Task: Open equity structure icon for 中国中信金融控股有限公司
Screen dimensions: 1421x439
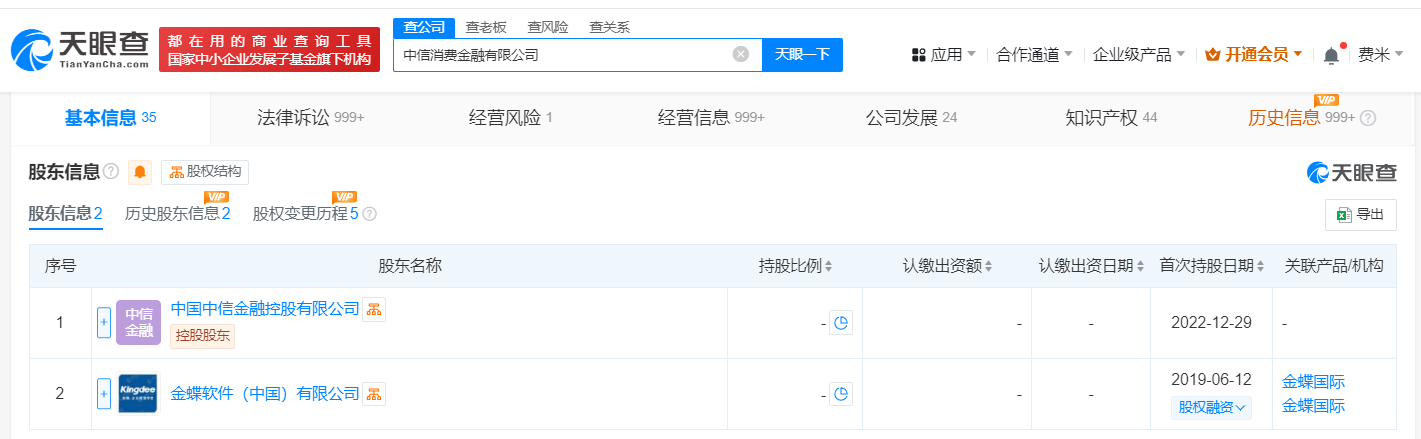Action: pos(373,309)
